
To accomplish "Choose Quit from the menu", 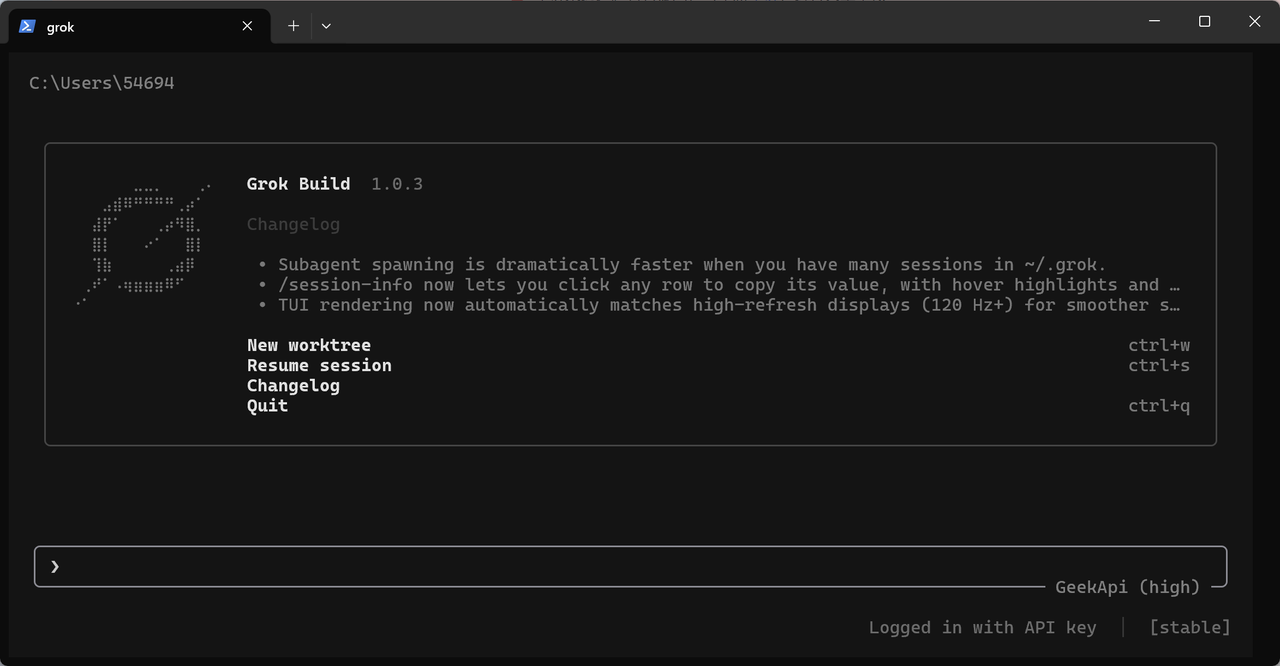I will click(267, 405).
